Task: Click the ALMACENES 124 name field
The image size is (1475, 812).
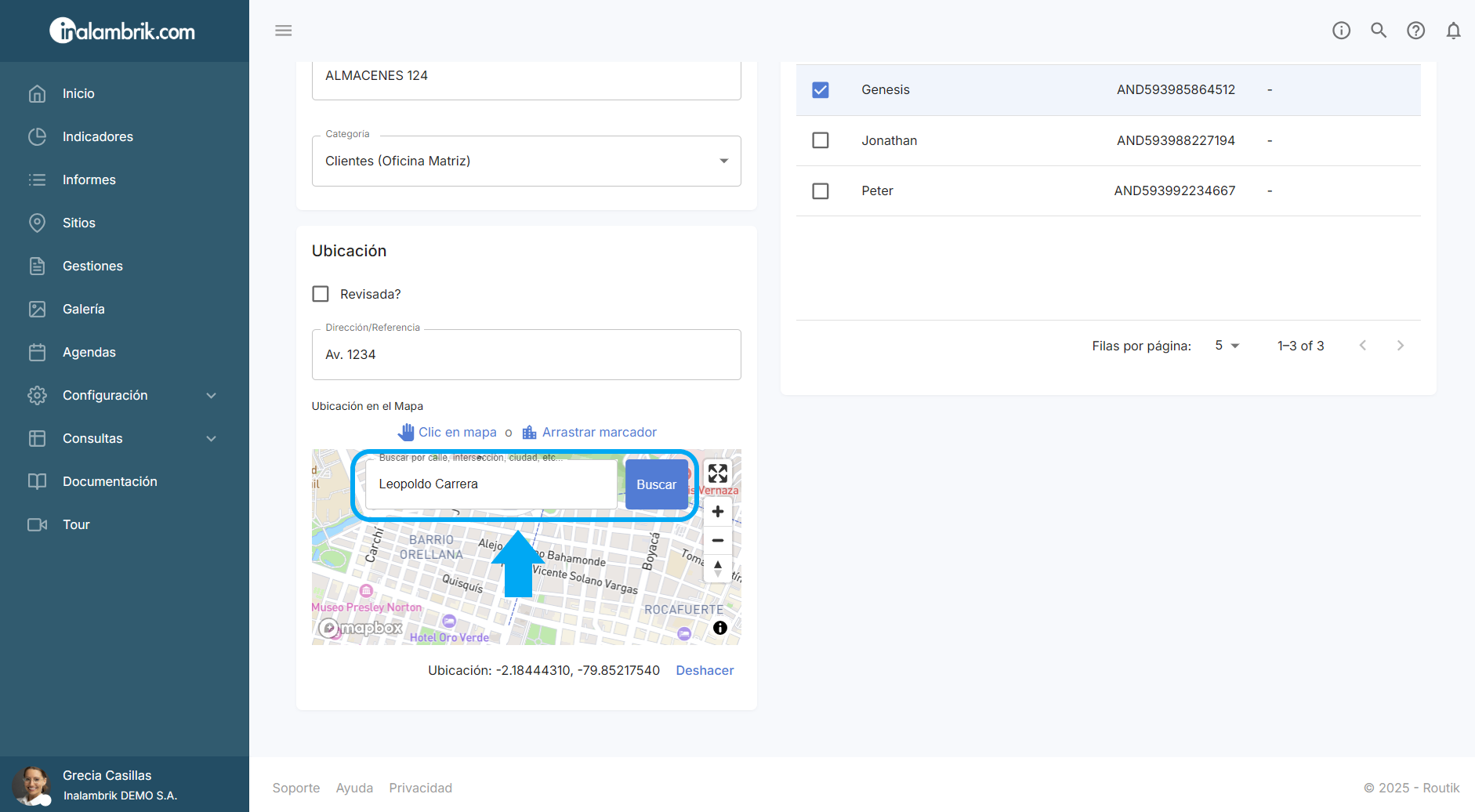Action: pos(527,79)
